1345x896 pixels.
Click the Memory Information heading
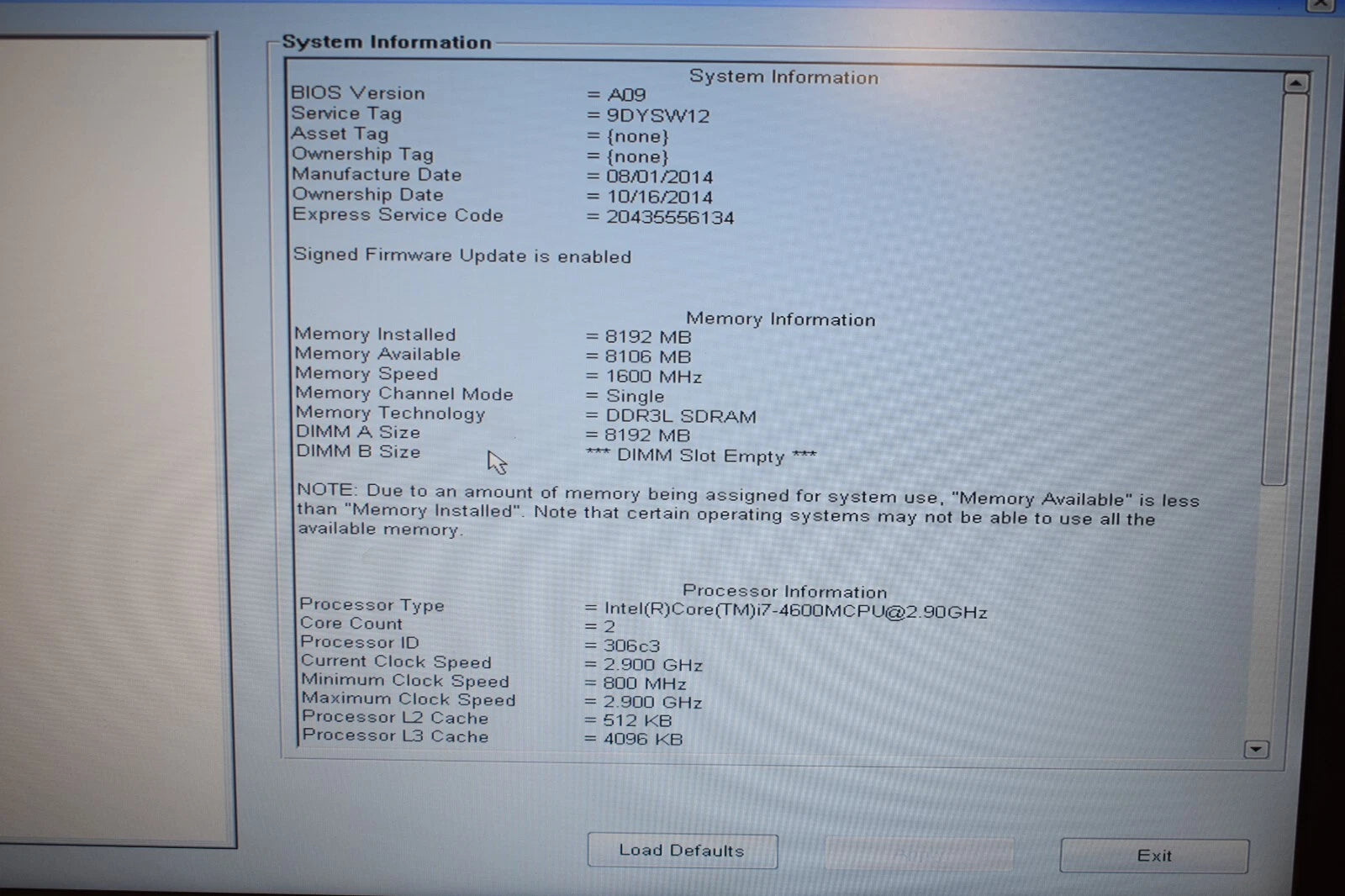(780, 319)
